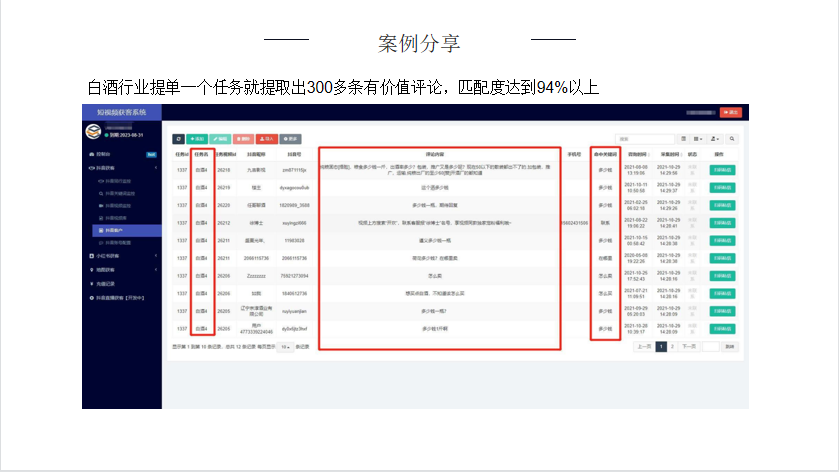Expand the 小红书获客 sidebar menu
This screenshot has height=472, width=839.
pos(120,256)
